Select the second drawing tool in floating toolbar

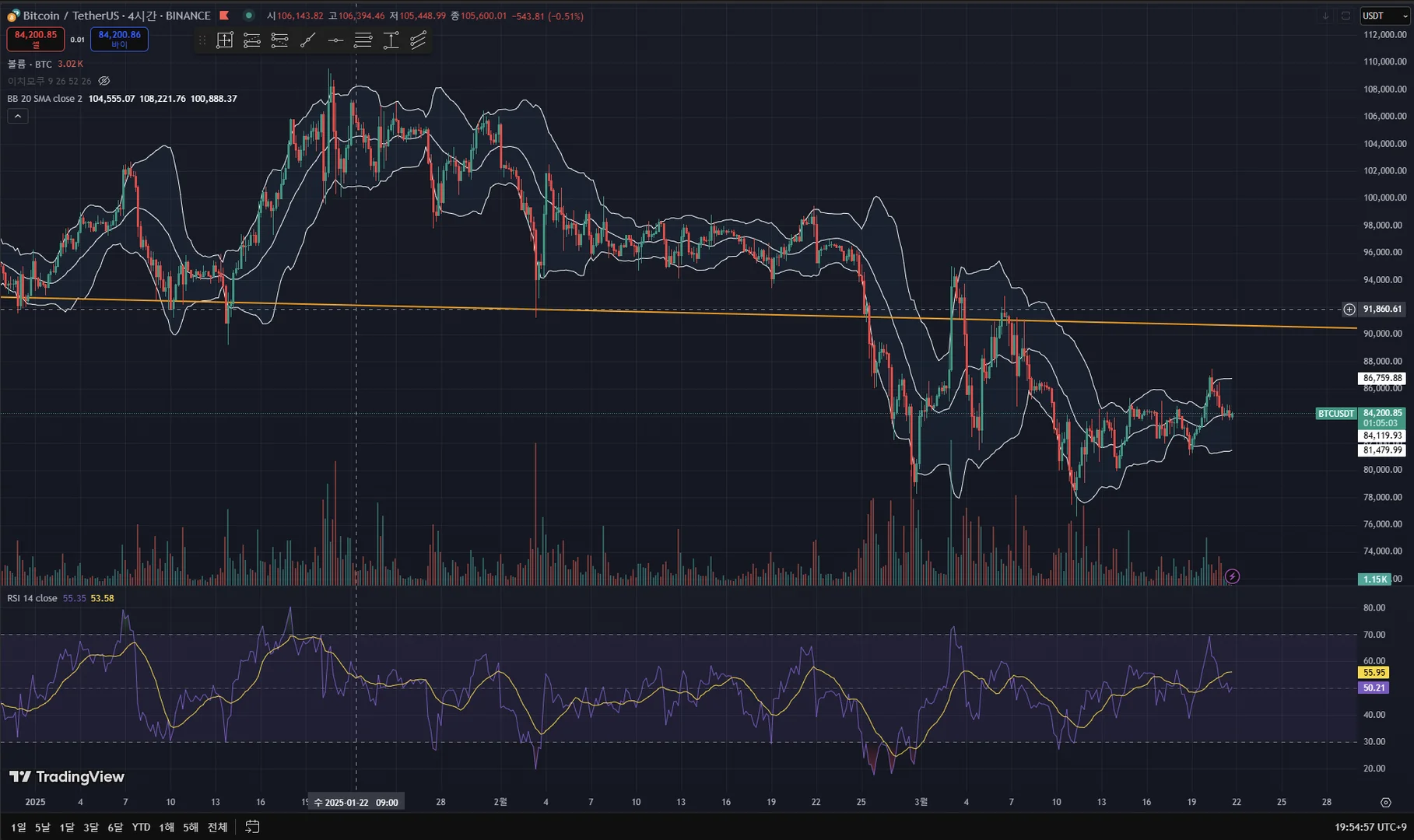coord(252,40)
